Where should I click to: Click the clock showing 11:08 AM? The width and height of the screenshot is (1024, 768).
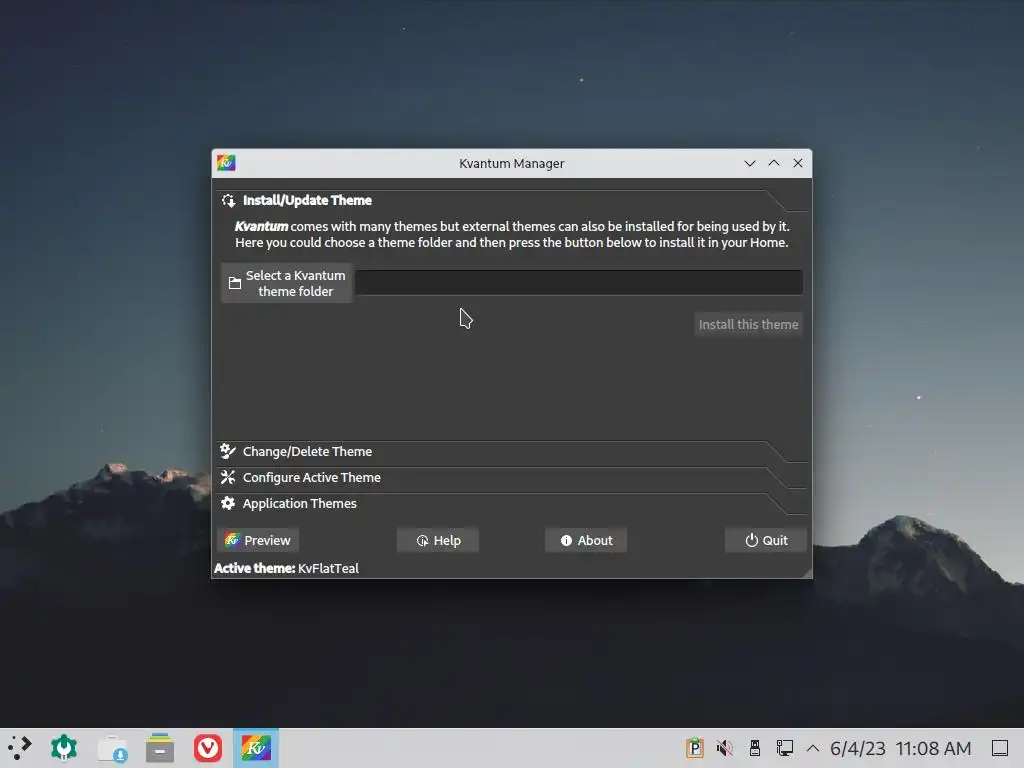point(901,748)
